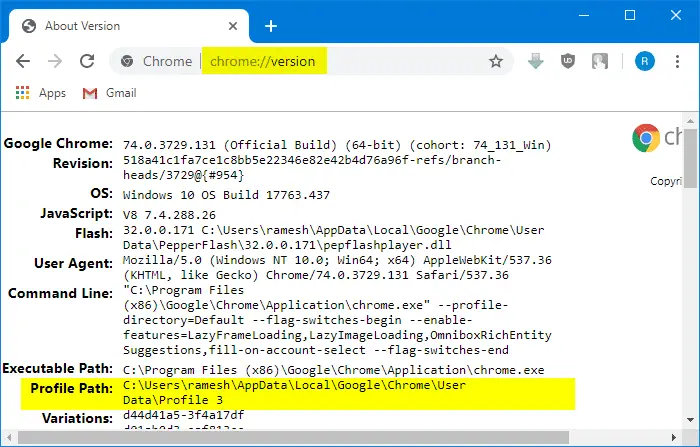The width and height of the screenshot is (700, 447).
Task: Click the vertical scrollbar up arrow
Action: (690, 121)
